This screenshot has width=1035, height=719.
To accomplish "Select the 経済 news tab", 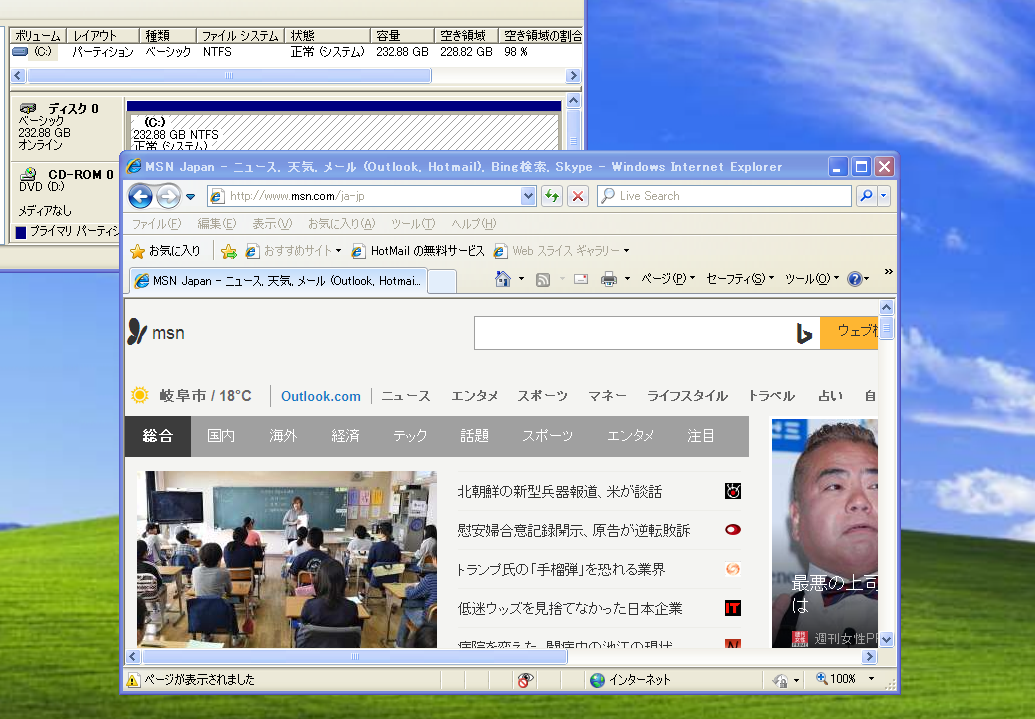I will pyautogui.click(x=345, y=436).
